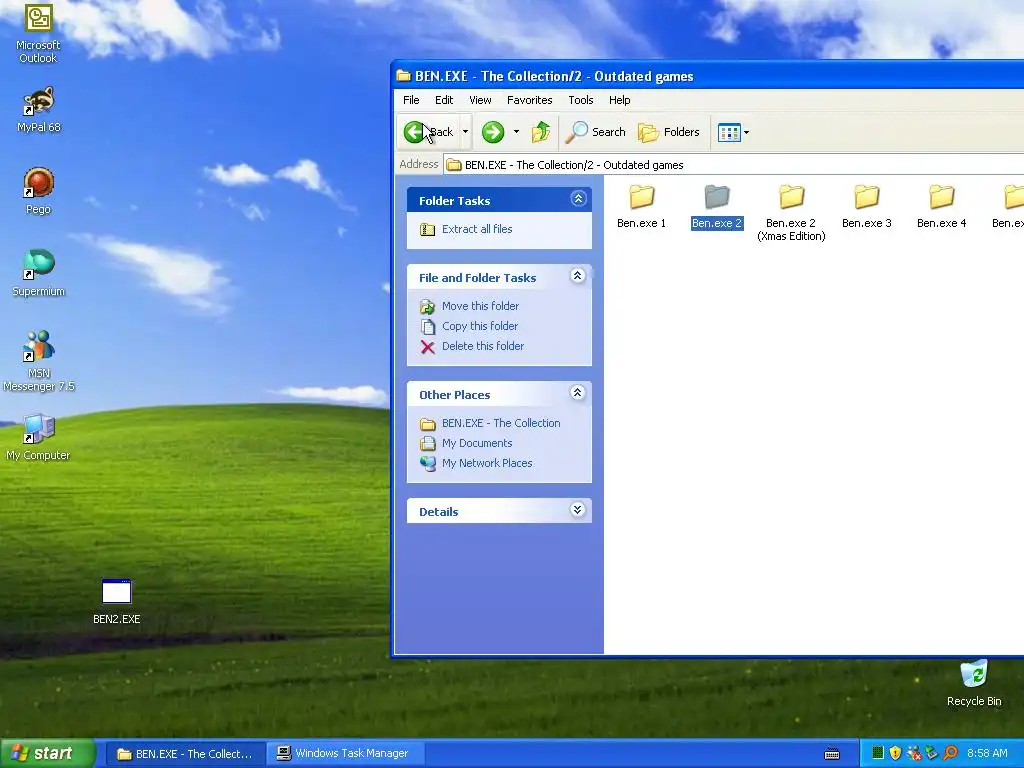Image resolution: width=1024 pixels, height=768 pixels.
Task: Click the MSN Messenger tray icon
Action: (x=914, y=753)
